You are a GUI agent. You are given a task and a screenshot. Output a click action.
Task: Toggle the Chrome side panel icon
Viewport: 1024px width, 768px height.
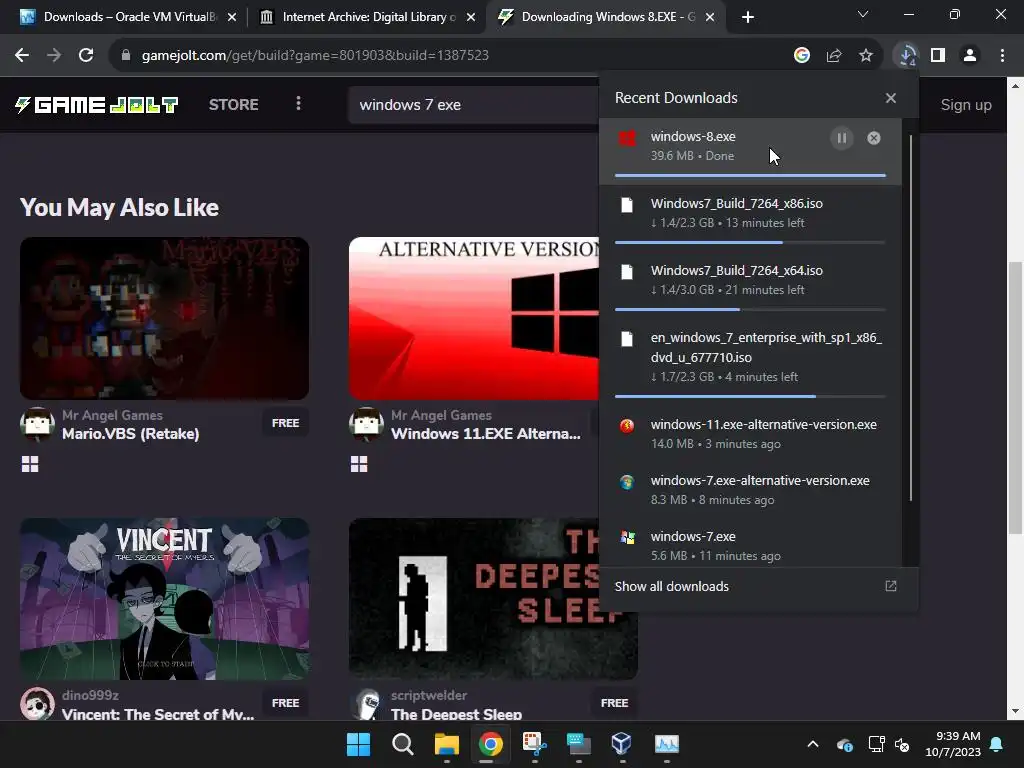coord(938,56)
